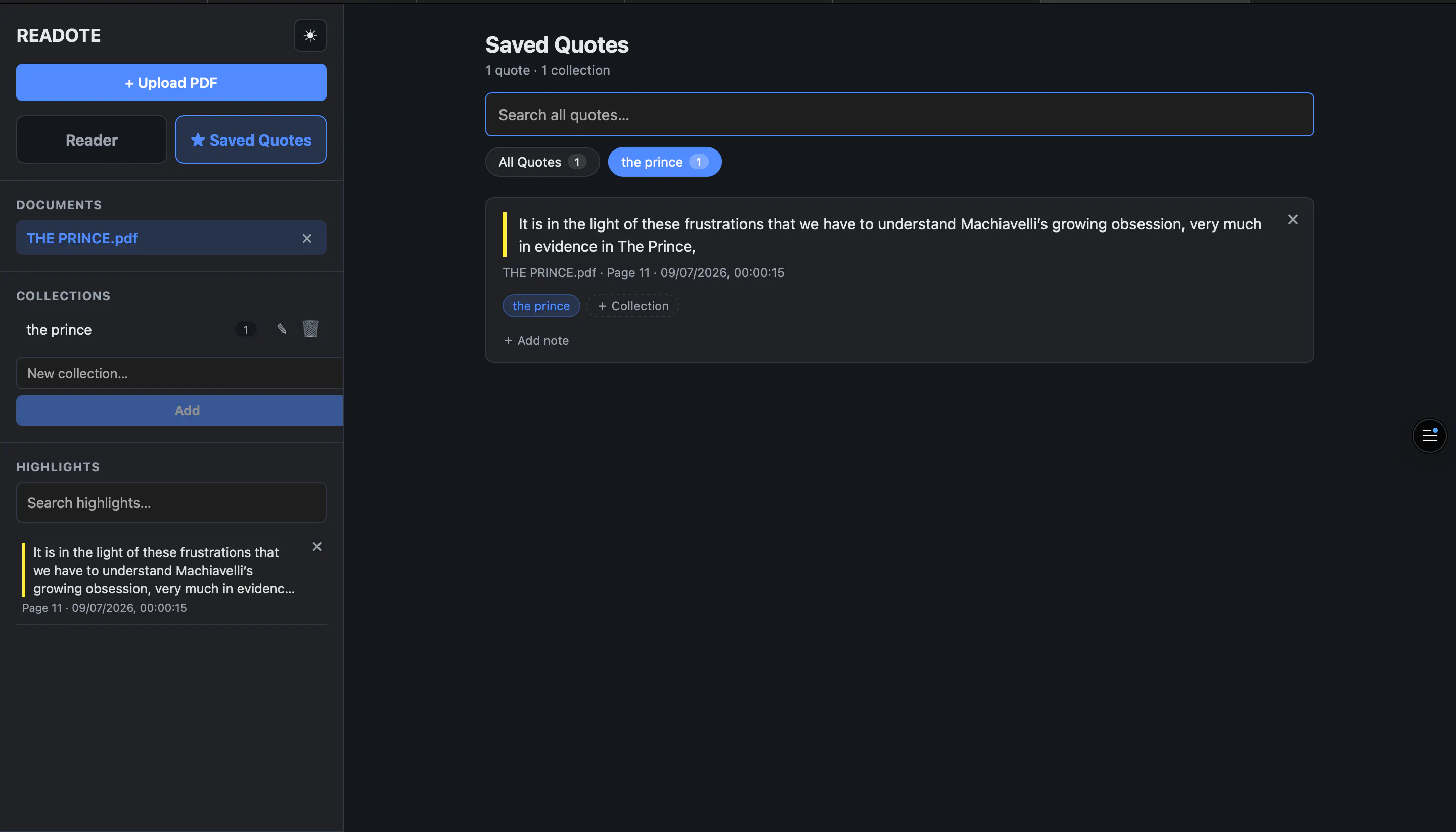
Task: Focus the New collection input field
Action: pyautogui.click(x=179, y=373)
